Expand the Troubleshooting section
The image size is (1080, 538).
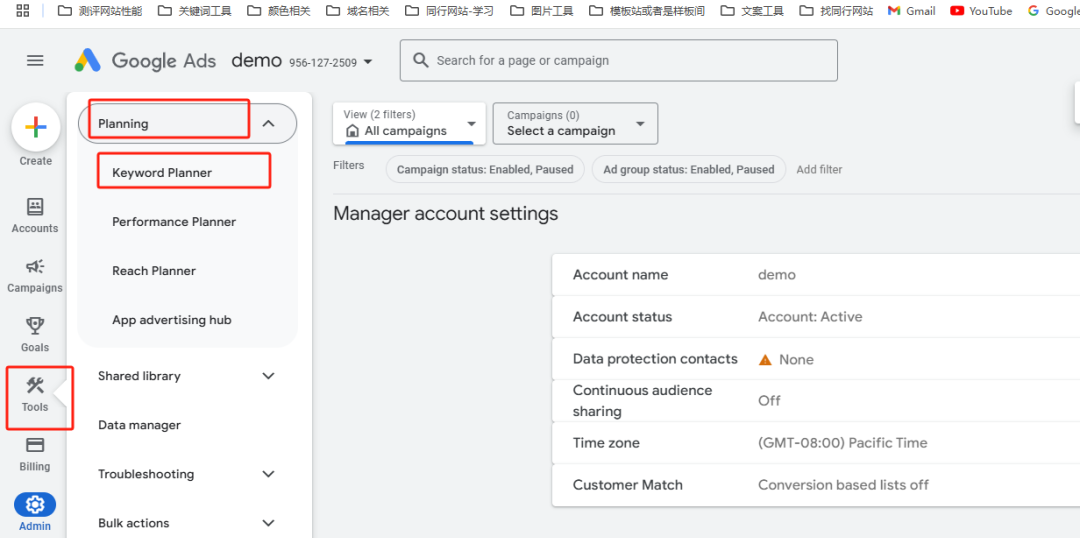[x=268, y=474]
